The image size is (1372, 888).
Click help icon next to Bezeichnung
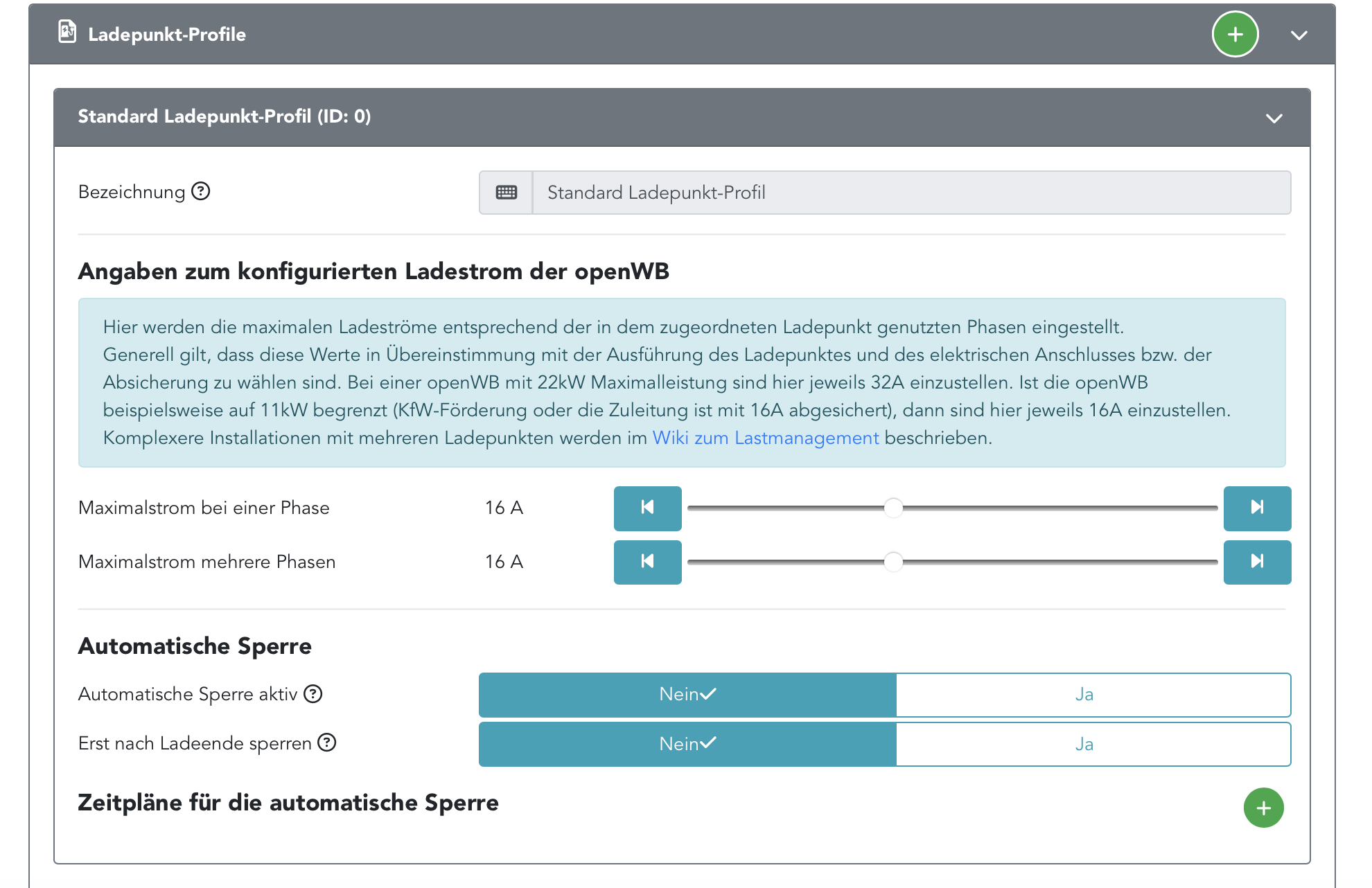201,191
